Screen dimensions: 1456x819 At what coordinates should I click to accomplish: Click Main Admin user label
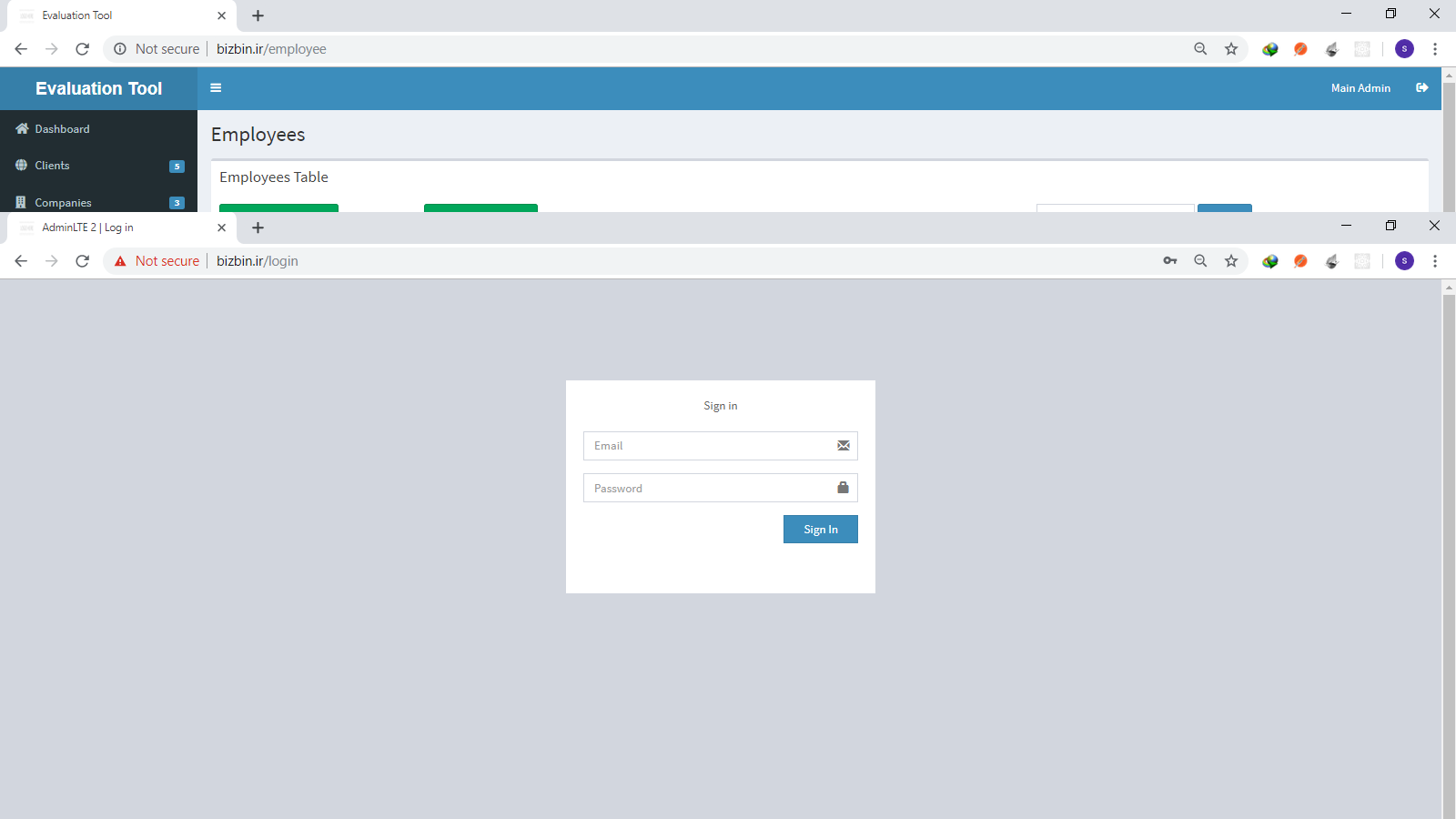click(x=1360, y=88)
